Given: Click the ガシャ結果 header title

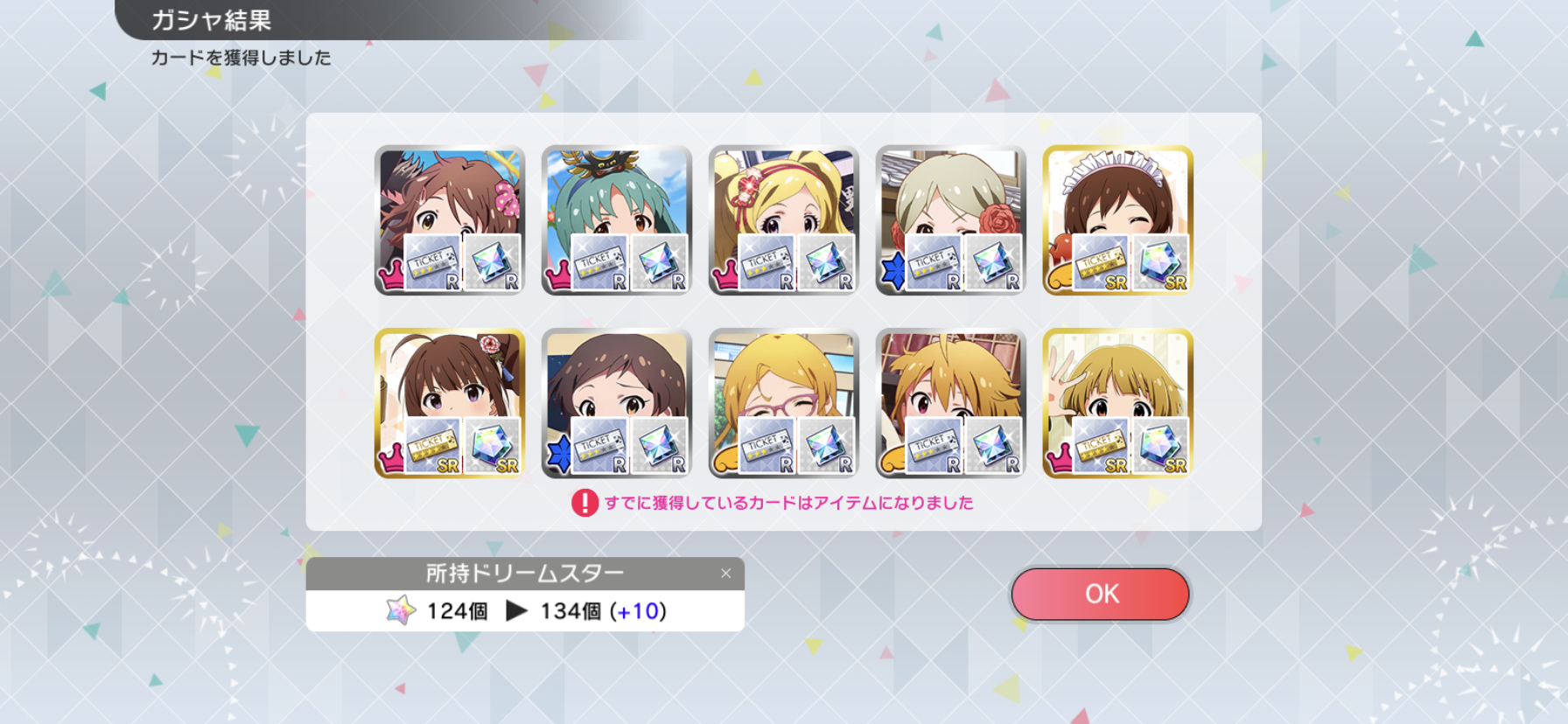Looking at the screenshot, I should pyautogui.click(x=211, y=20).
